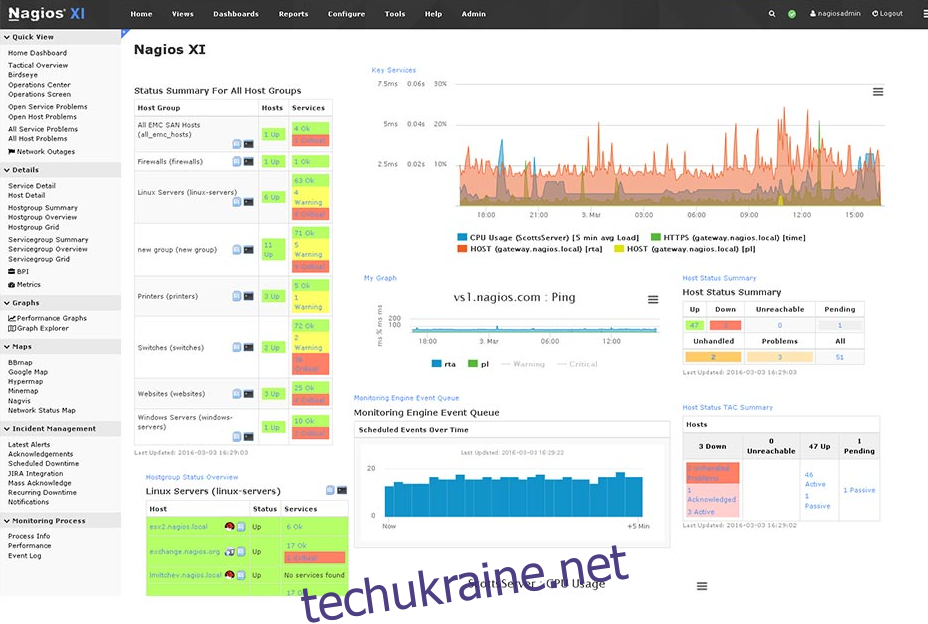The image size is (928, 624).
Task: Open the Dashboards menu
Action: coord(236,14)
